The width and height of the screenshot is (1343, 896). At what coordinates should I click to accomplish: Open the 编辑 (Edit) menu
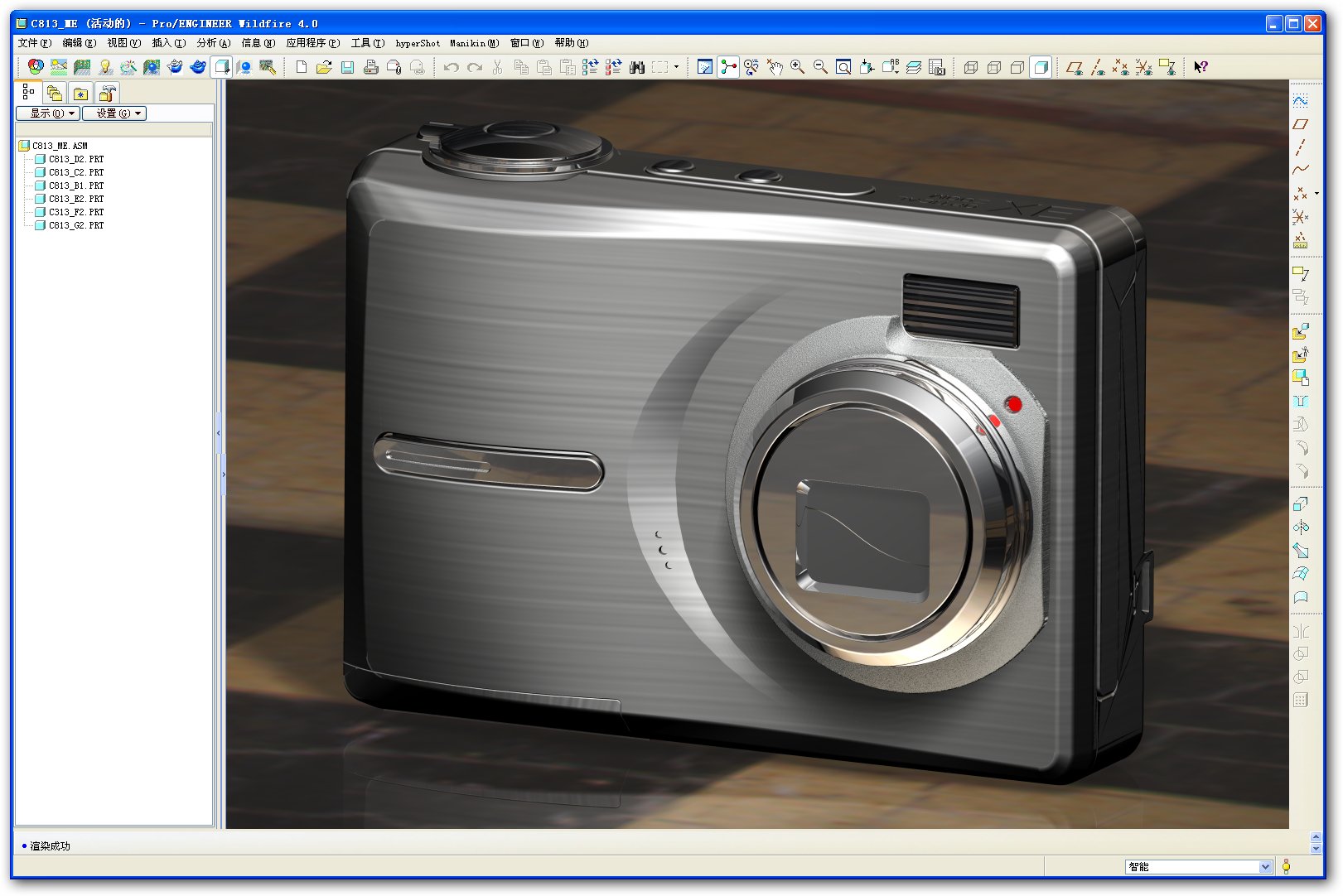[x=79, y=43]
